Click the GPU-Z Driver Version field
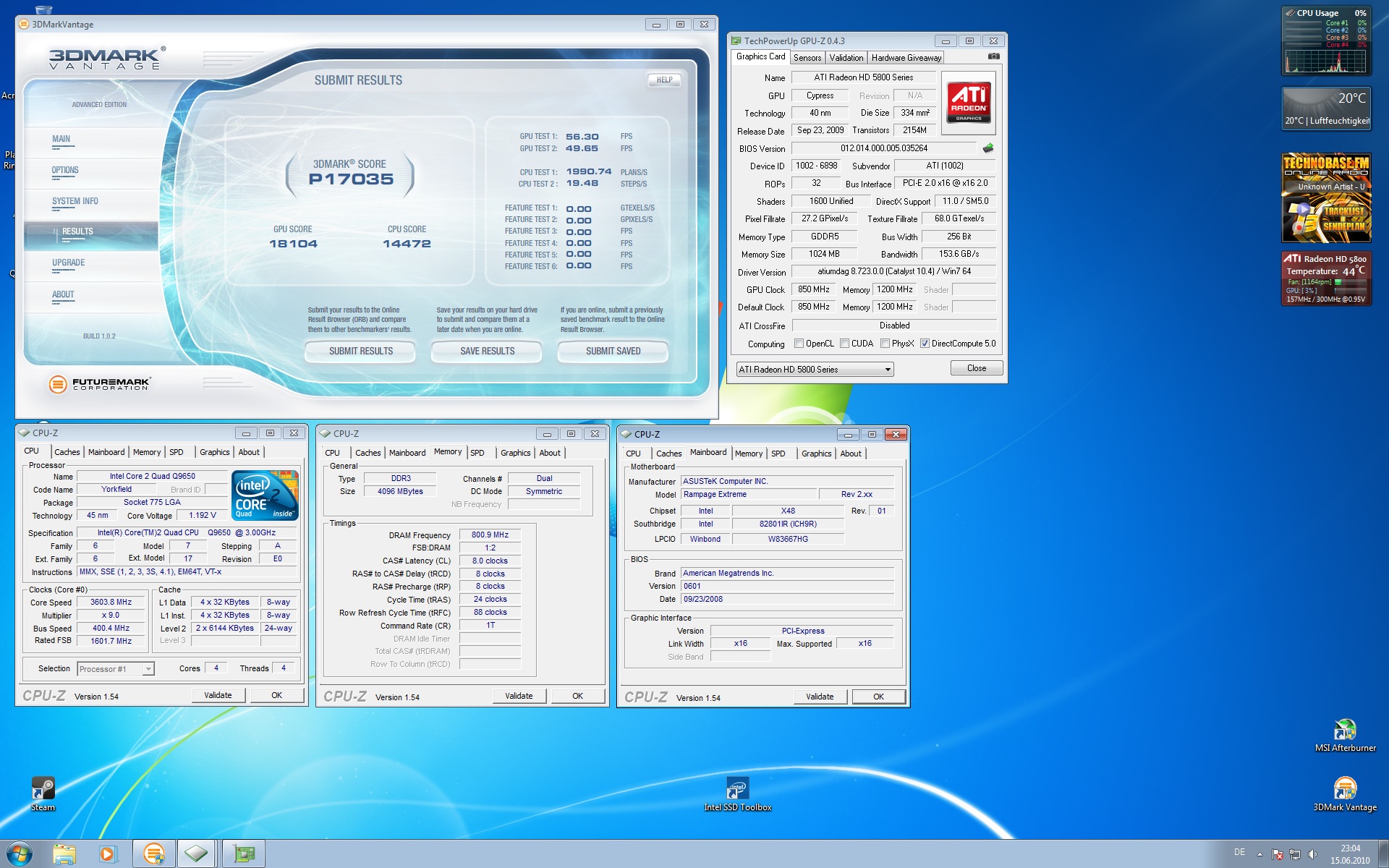The height and width of the screenshot is (868, 1389). [894, 272]
